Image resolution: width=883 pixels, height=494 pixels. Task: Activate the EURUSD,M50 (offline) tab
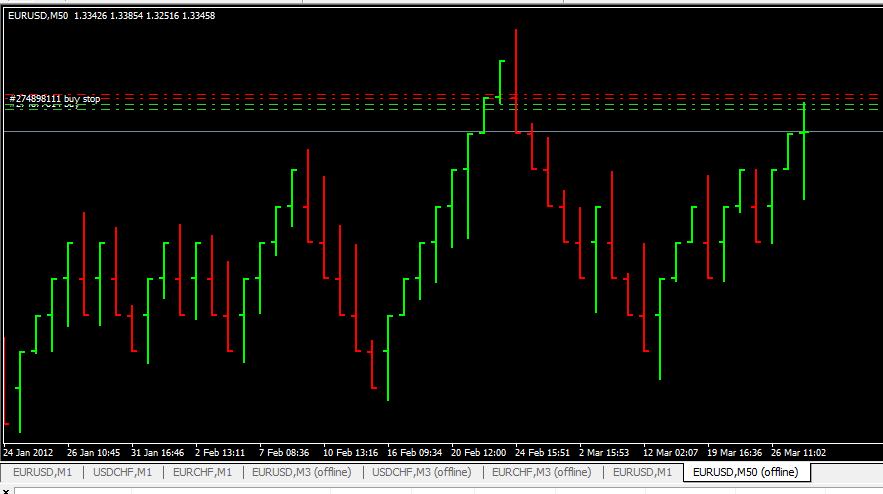(x=745, y=472)
